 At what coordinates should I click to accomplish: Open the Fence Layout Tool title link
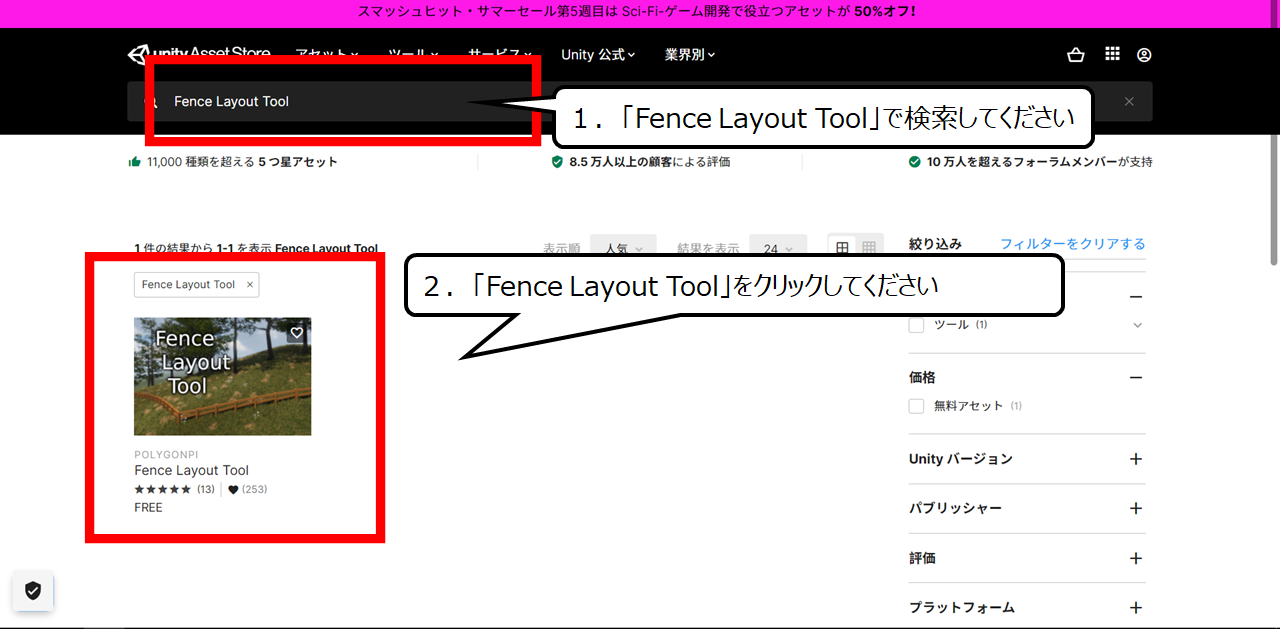tap(191, 470)
